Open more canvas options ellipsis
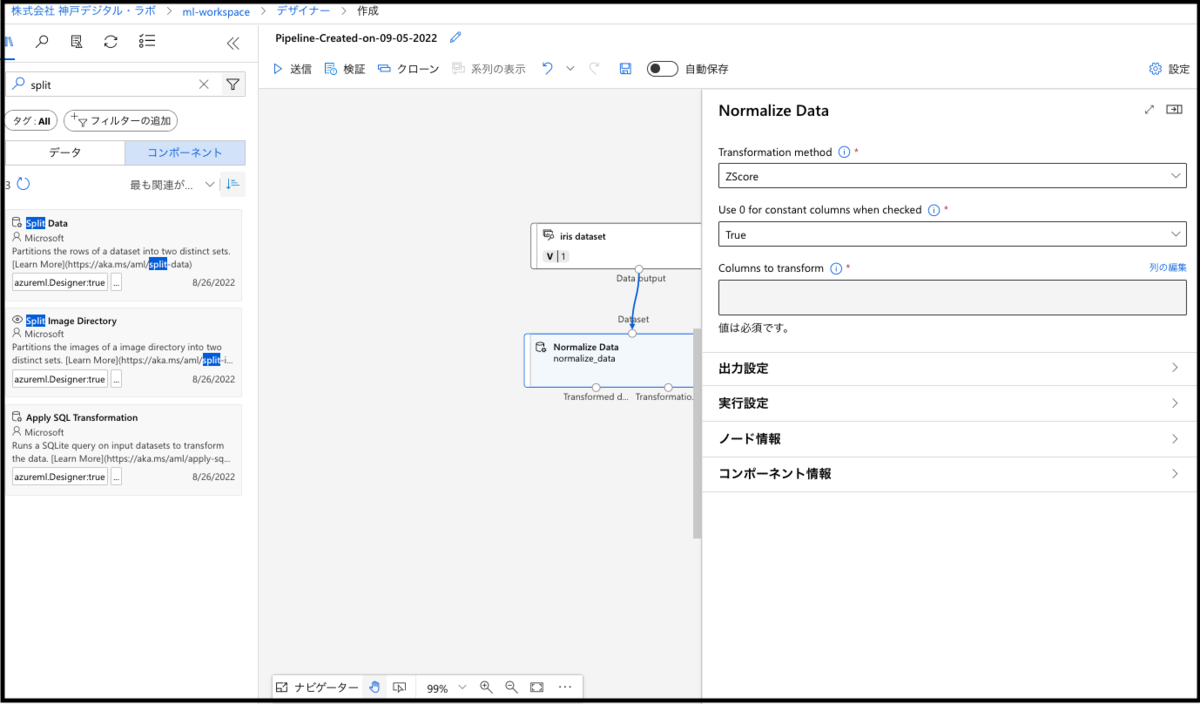This screenshot has height=704, width=1200. tap(565, 687)
